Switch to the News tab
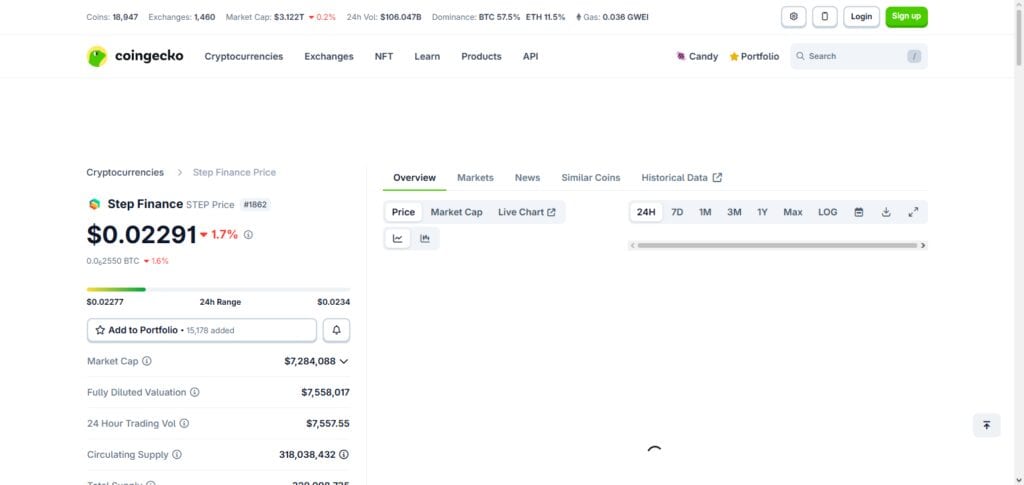Screen dimensions: 1024x485 [x=527, y=178]
